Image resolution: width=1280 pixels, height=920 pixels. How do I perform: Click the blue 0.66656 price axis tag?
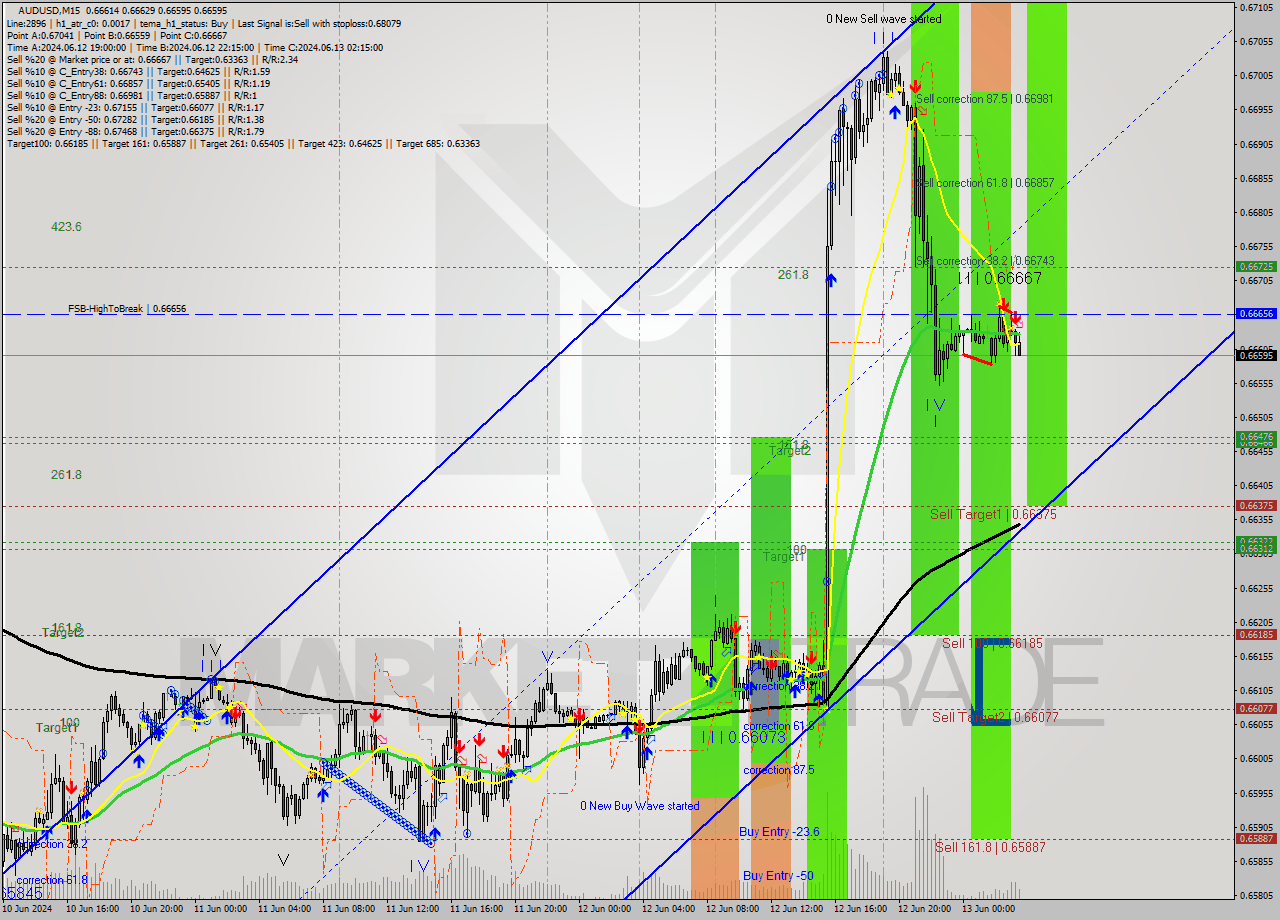(1256, 314)
